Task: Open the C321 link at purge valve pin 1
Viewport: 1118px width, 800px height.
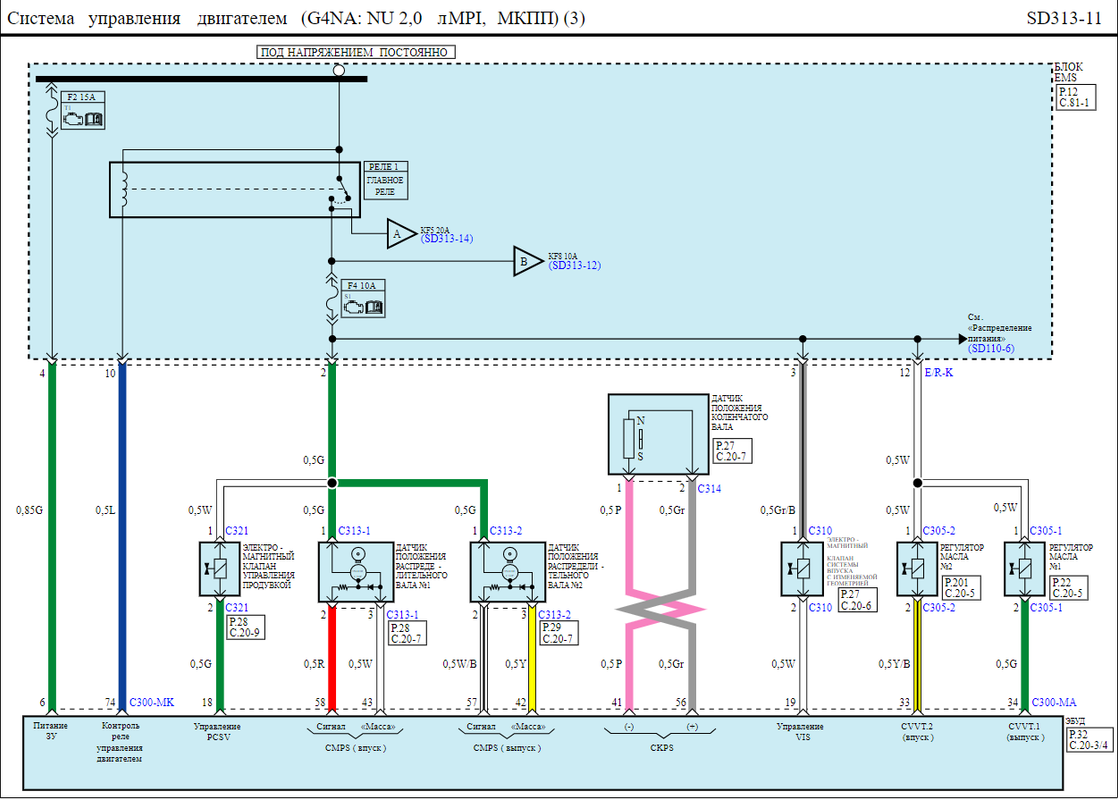Action: click(237, 530)
